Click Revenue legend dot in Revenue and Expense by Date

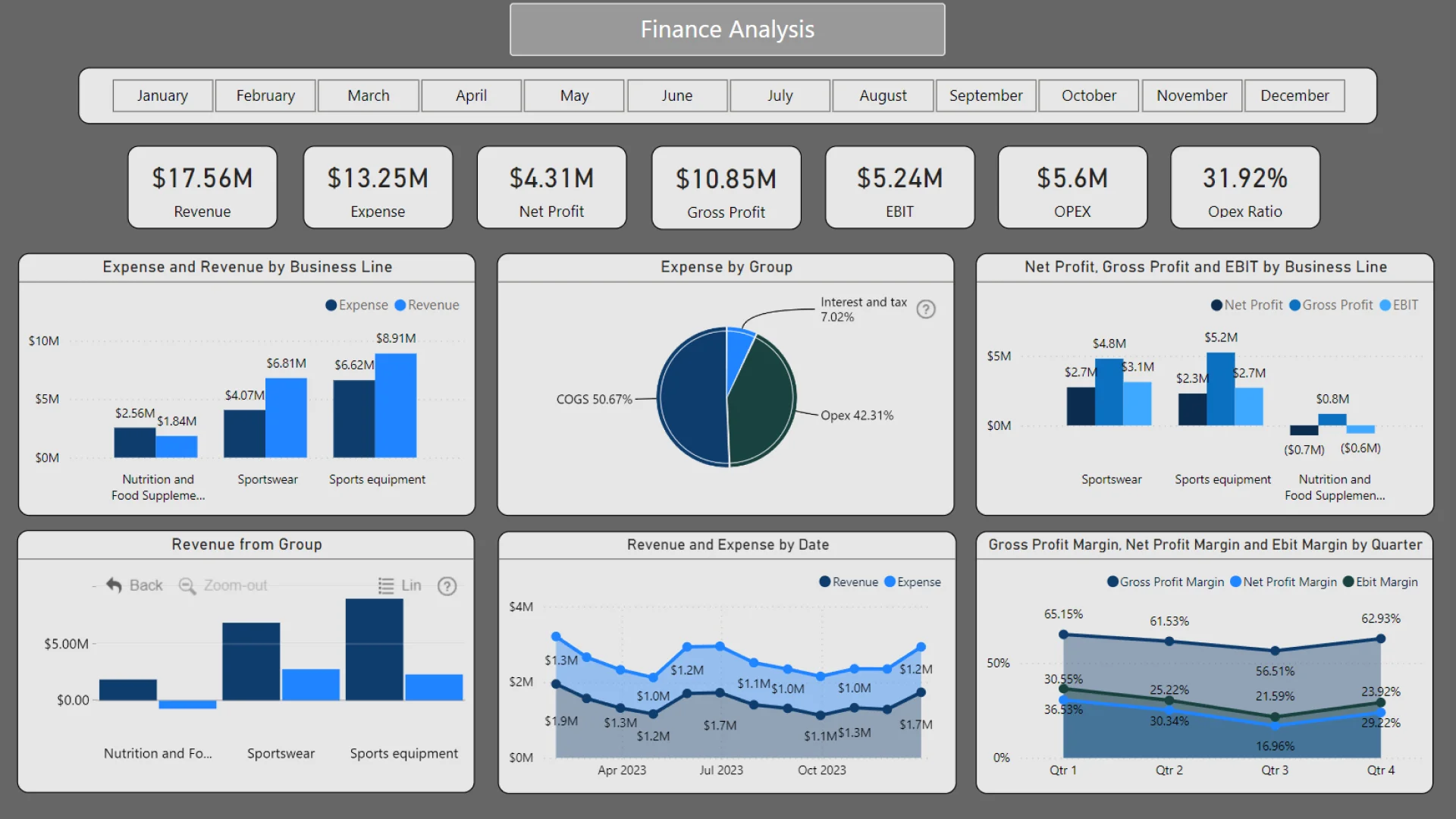(x=825, y=582)
